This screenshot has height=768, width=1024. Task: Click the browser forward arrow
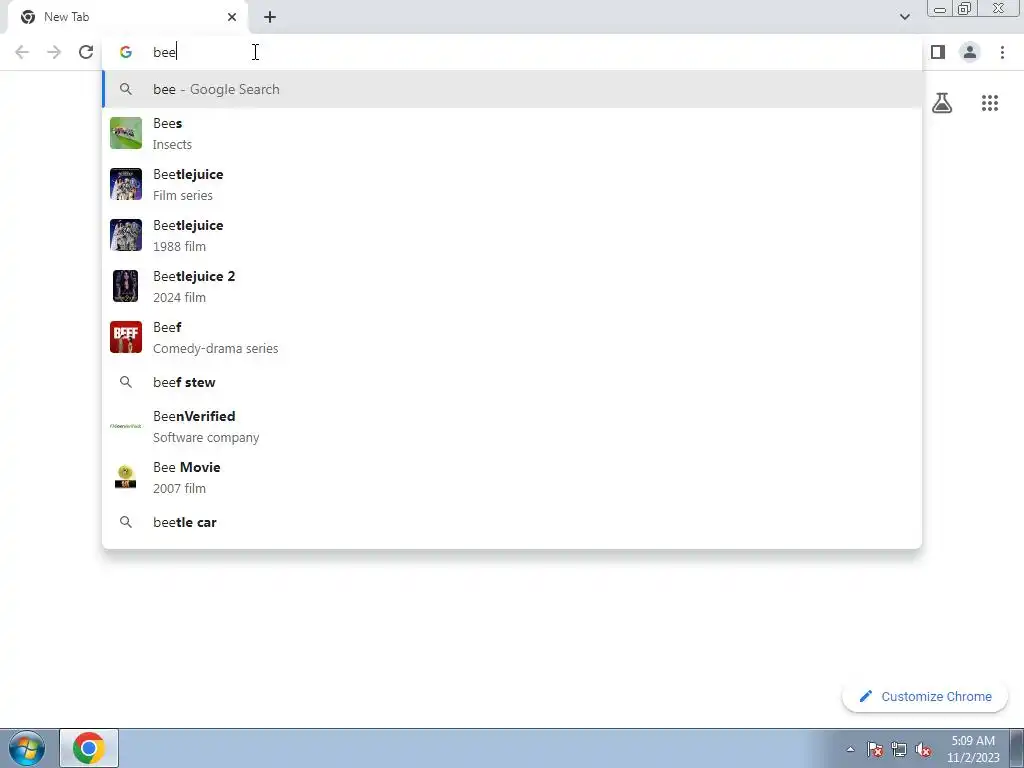tap(54, 52)
